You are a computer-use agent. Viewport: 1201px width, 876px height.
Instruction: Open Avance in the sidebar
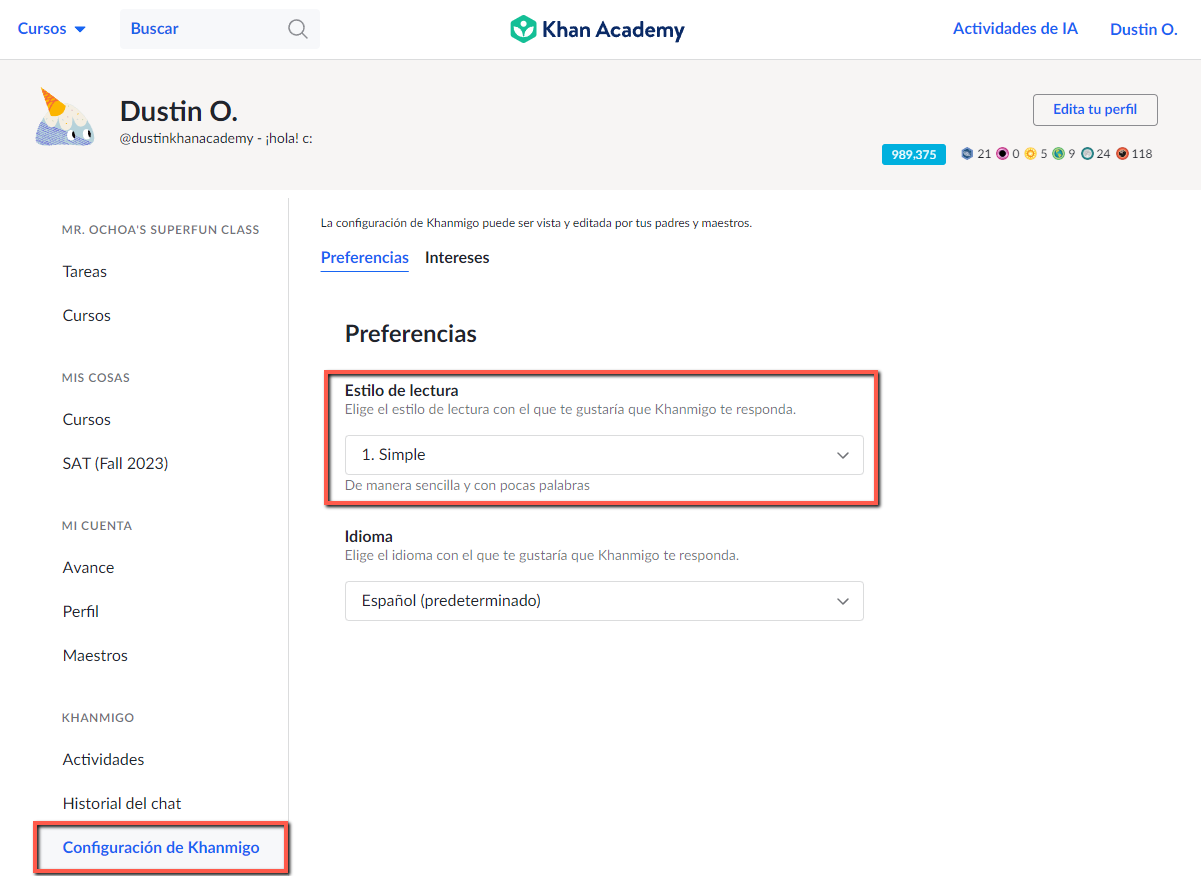tap(88, 568)
